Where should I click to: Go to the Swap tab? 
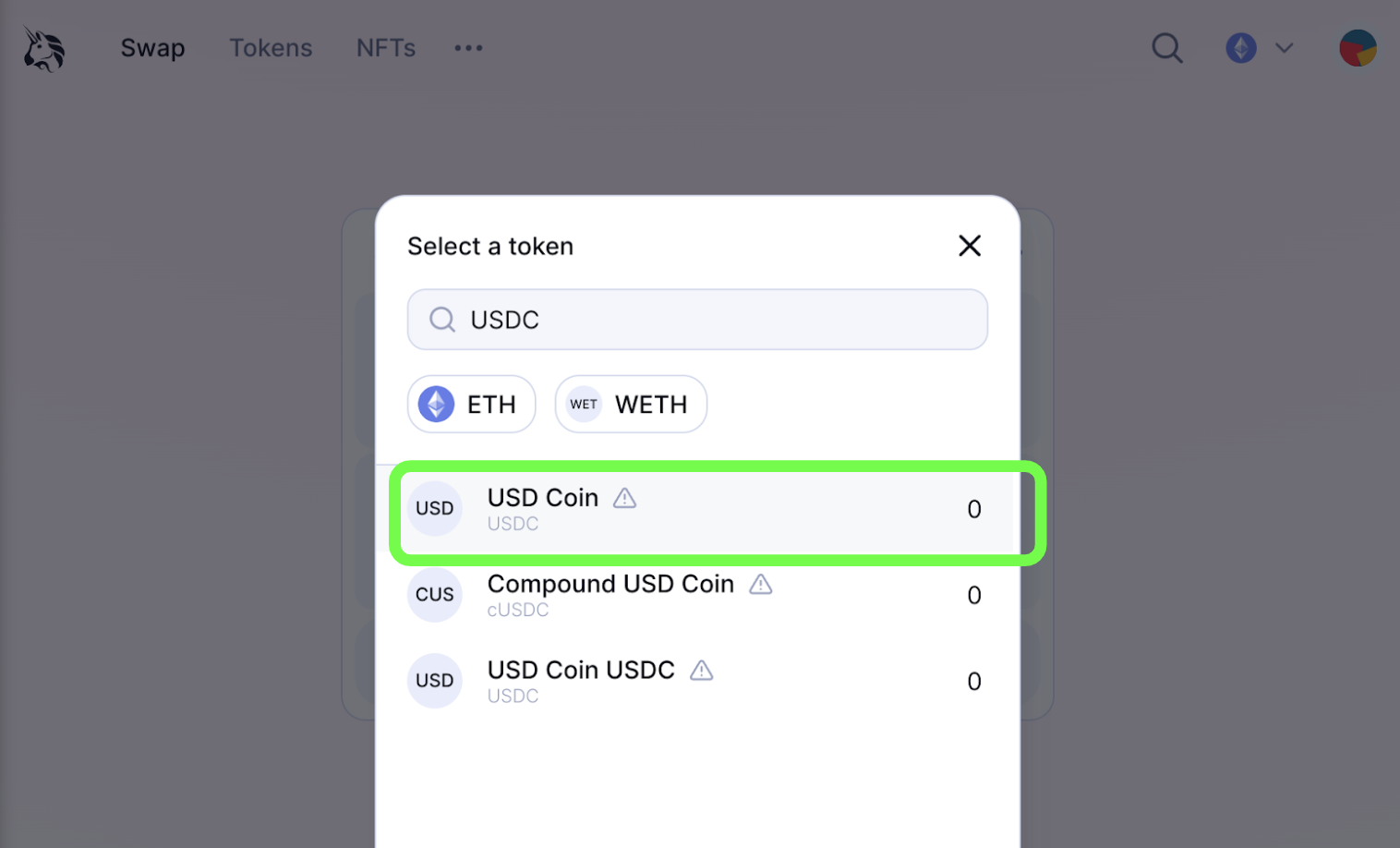[x=153, y=48]
